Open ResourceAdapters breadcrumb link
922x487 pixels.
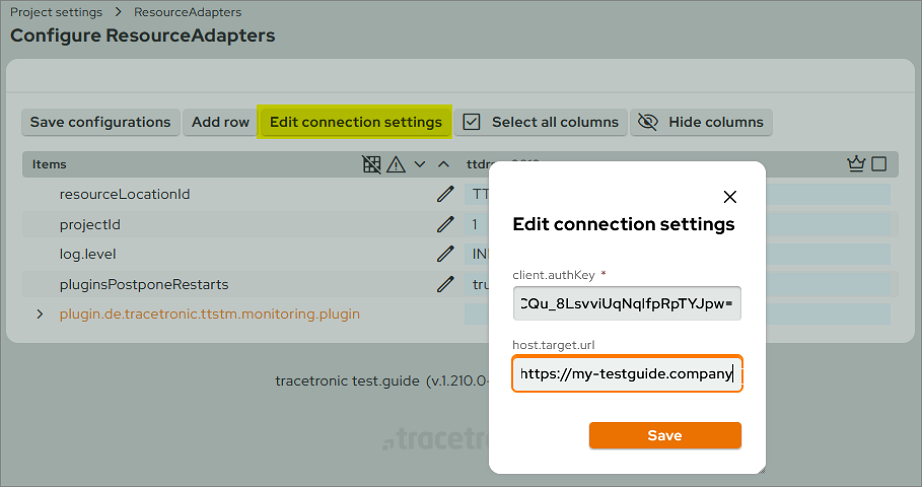coord(188,12)
